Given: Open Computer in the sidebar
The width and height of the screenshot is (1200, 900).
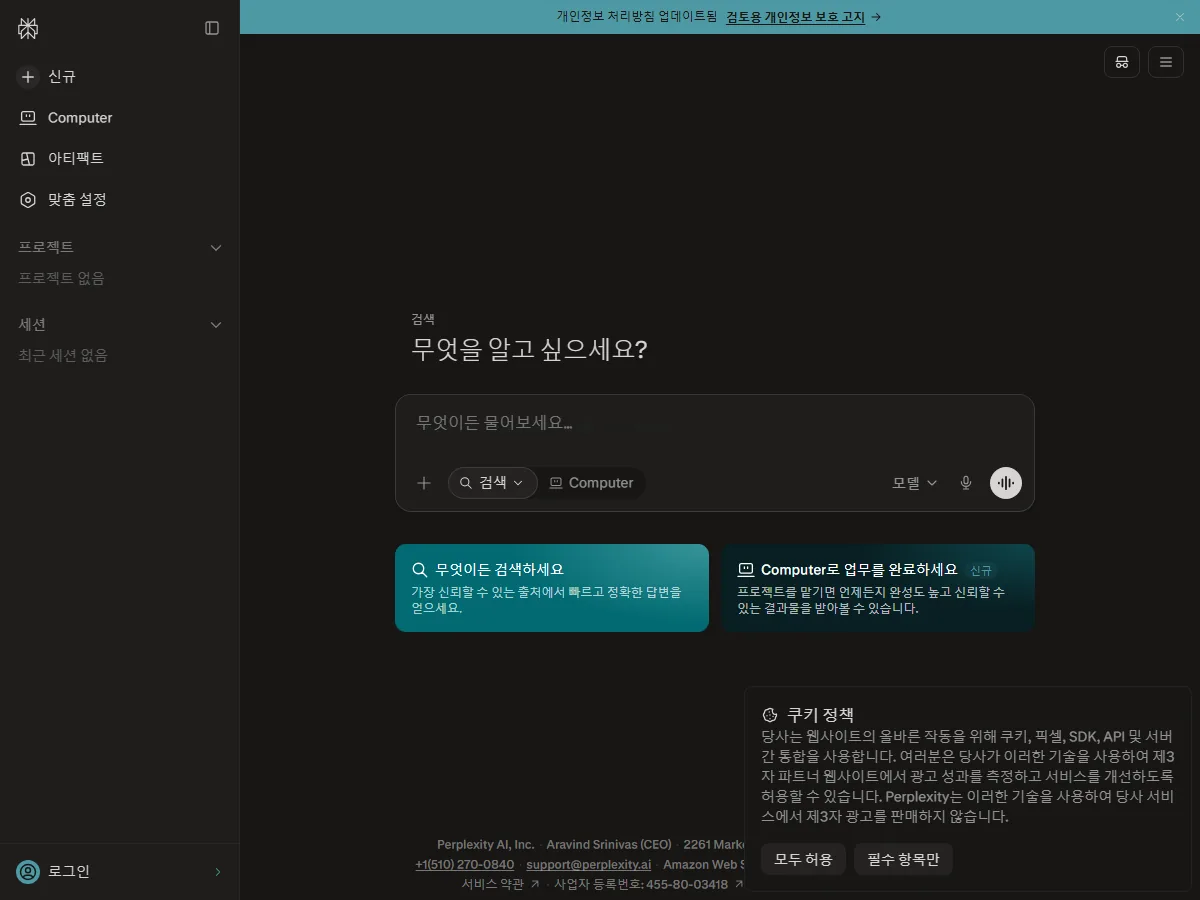Looking at the screenshot, I should tap(120, 117).
